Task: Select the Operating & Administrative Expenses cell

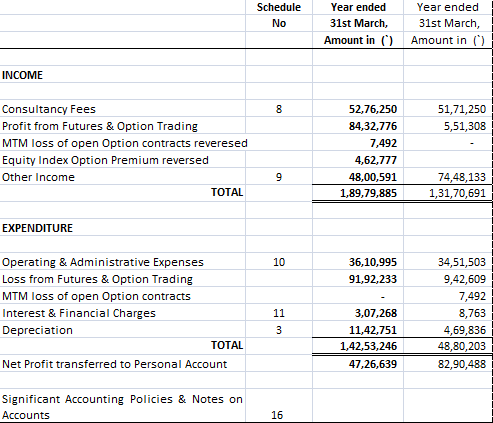Action: click(122, 262)
